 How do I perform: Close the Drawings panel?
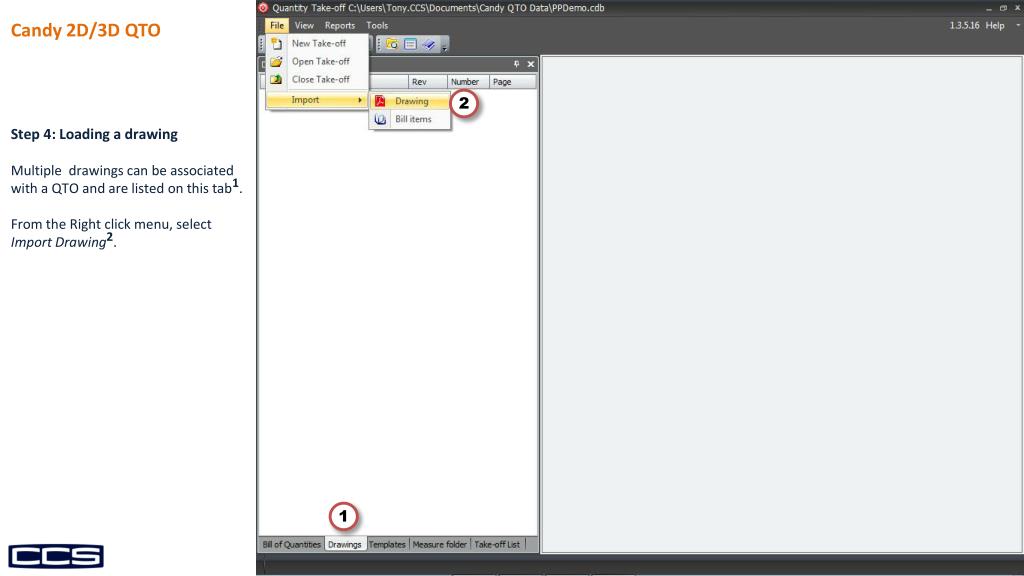531,64
